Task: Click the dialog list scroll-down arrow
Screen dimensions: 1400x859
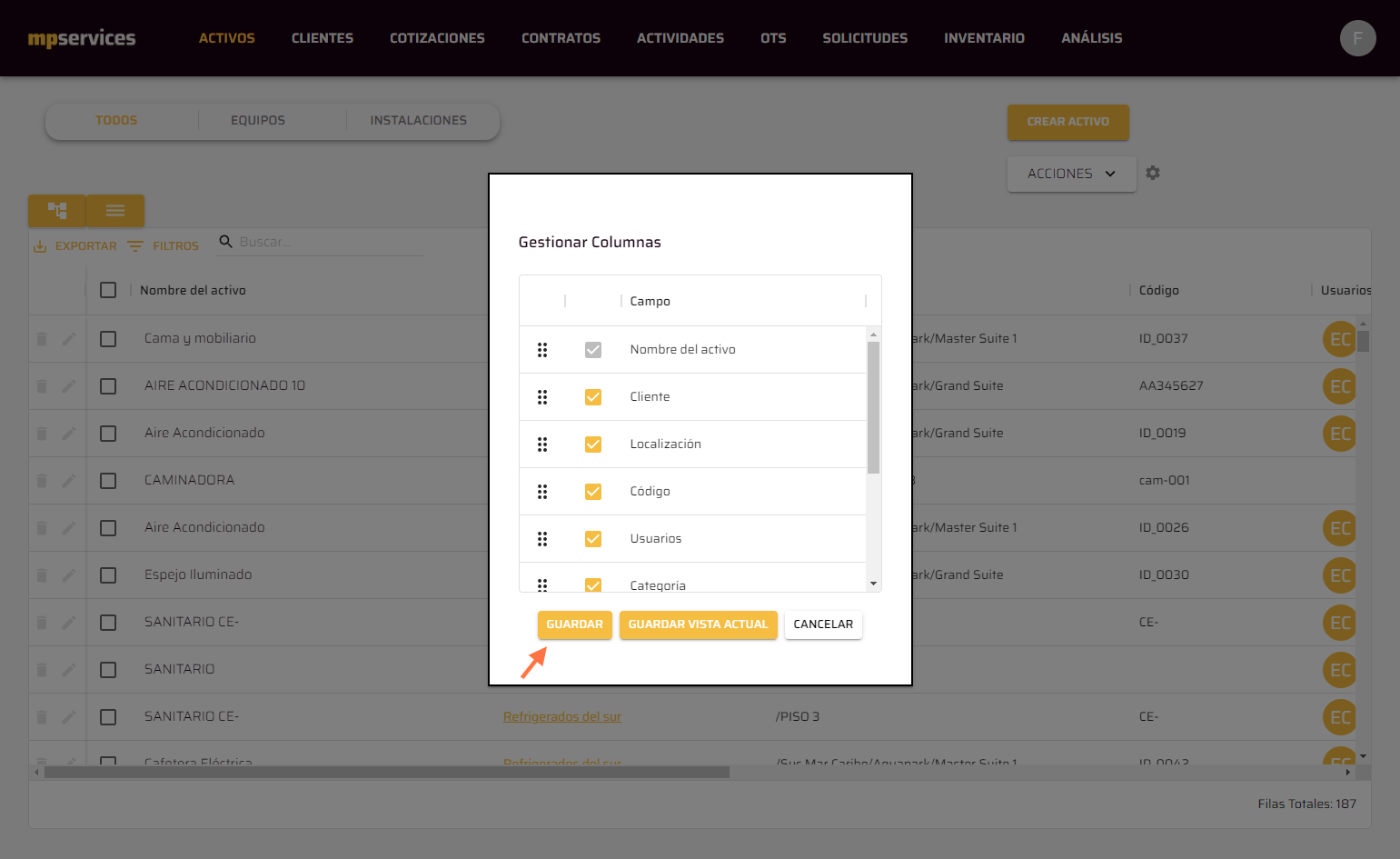Action: coord(873,584)
